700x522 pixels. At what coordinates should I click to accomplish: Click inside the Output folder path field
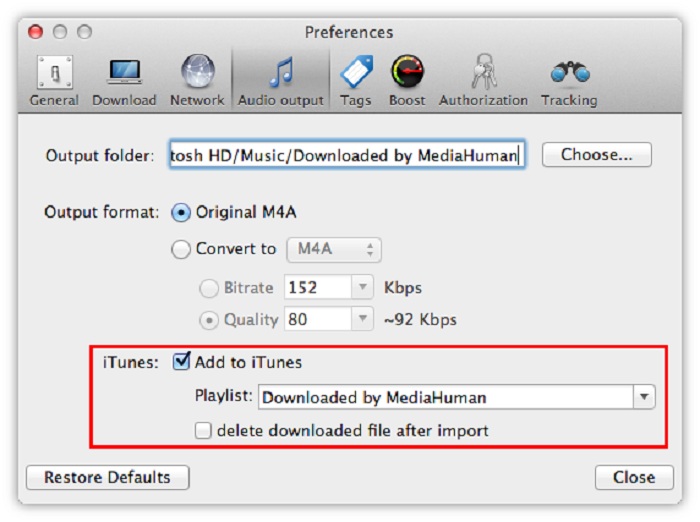point(346,155)
